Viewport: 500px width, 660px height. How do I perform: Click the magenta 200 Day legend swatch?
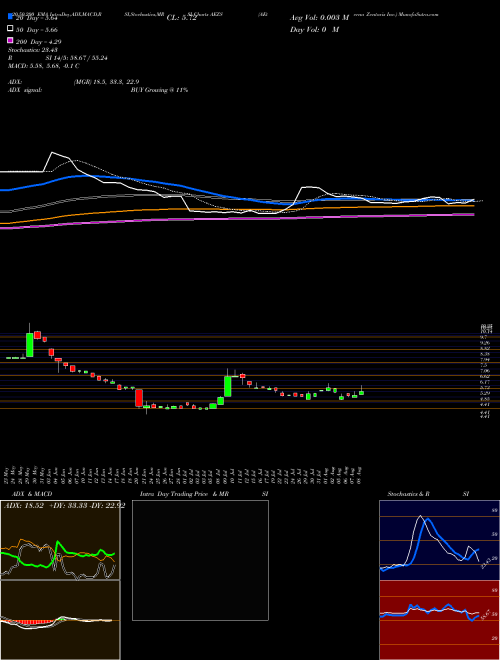pyautogui.click(x=10, y=41)
